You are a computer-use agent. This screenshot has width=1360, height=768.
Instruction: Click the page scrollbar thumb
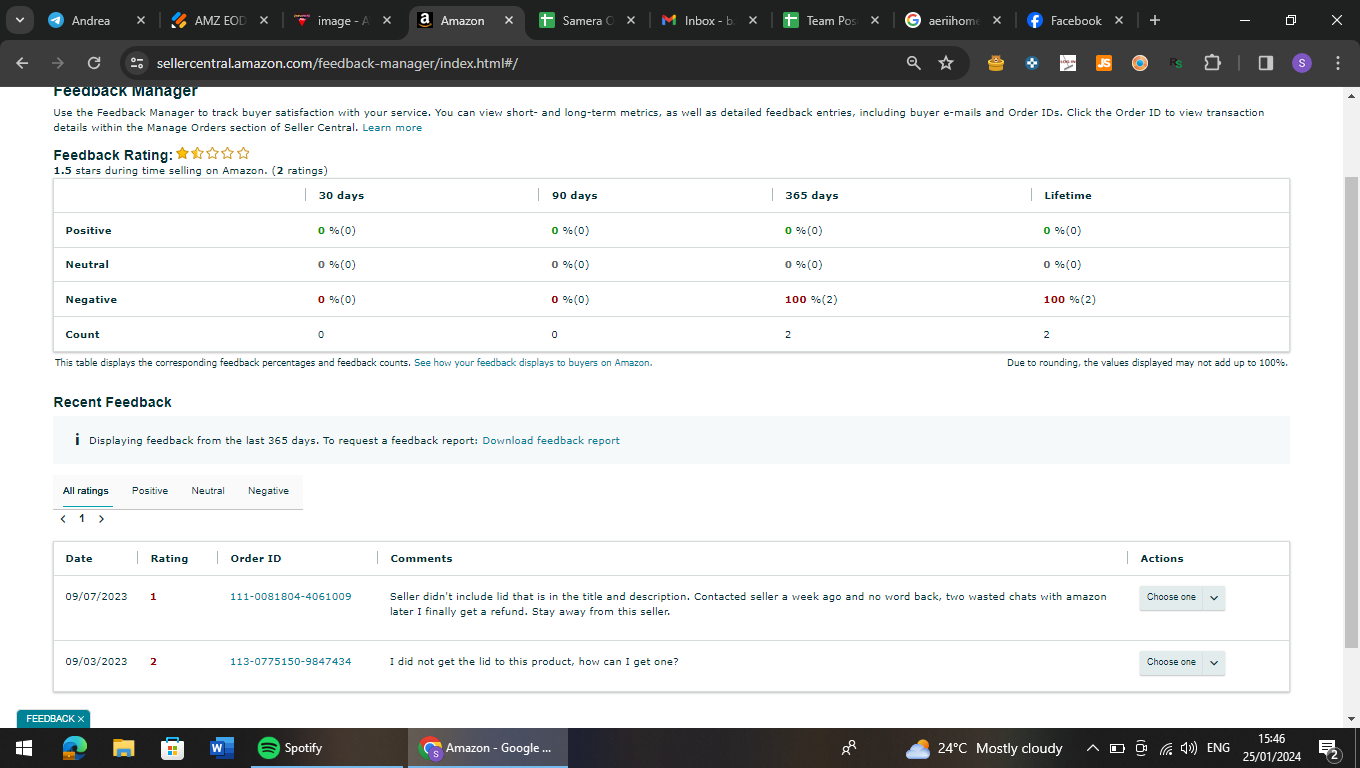coord(1352,410)
